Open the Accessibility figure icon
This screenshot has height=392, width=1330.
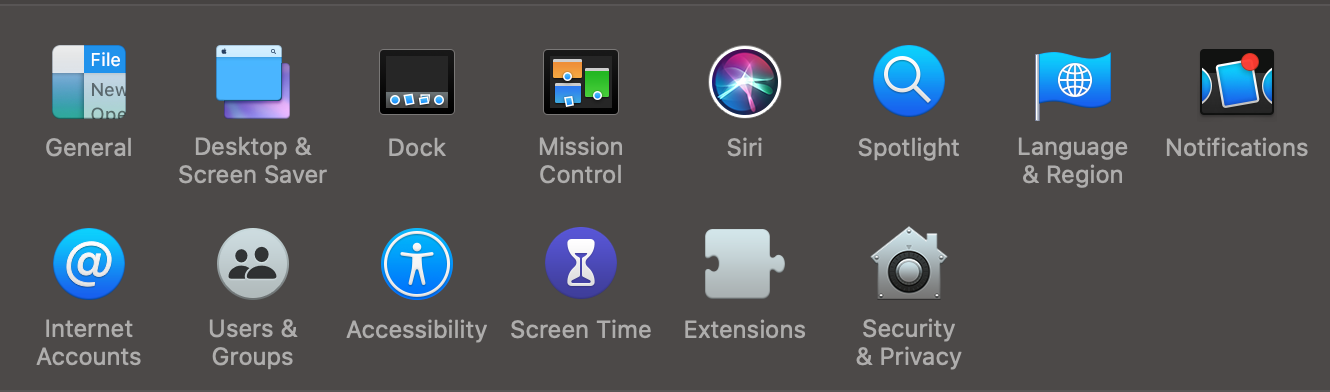(417, 264)
